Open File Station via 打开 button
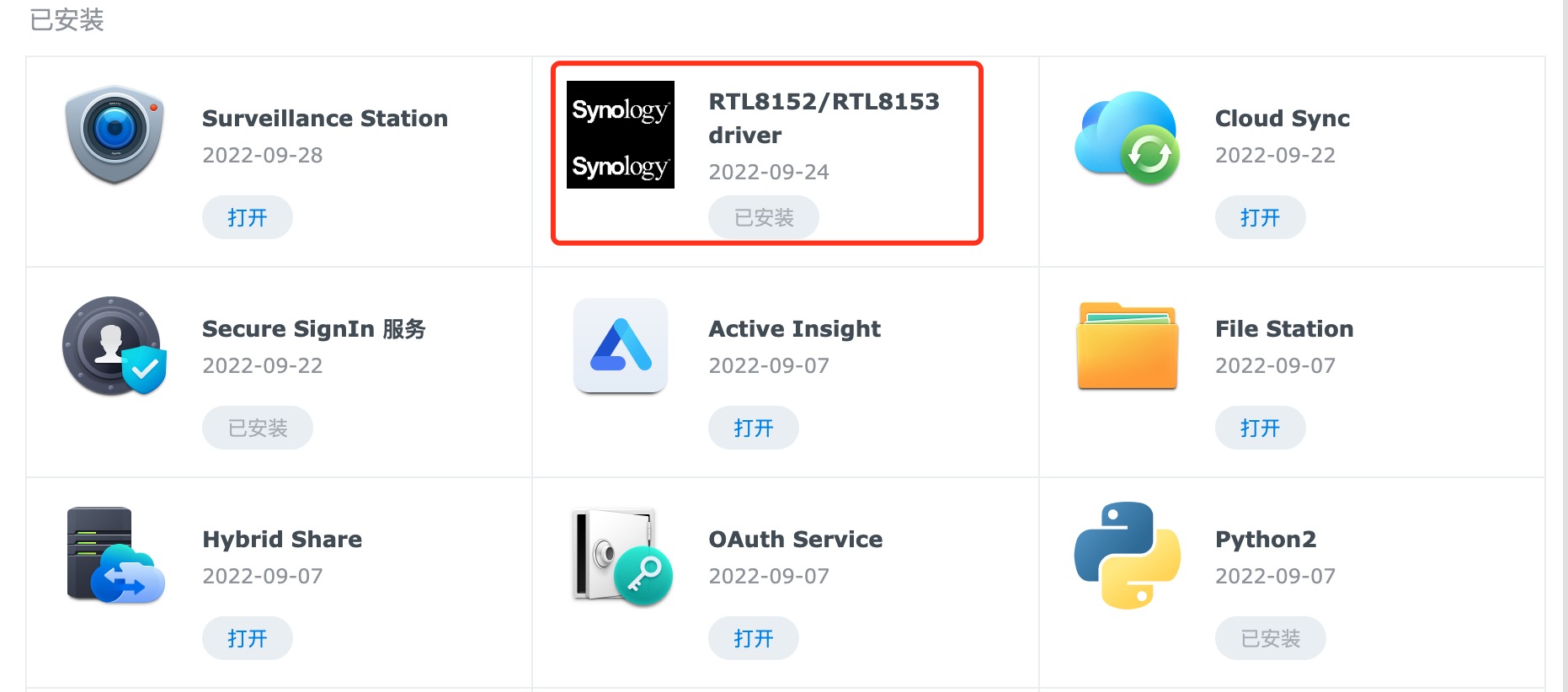 [x=1260, y=428]
